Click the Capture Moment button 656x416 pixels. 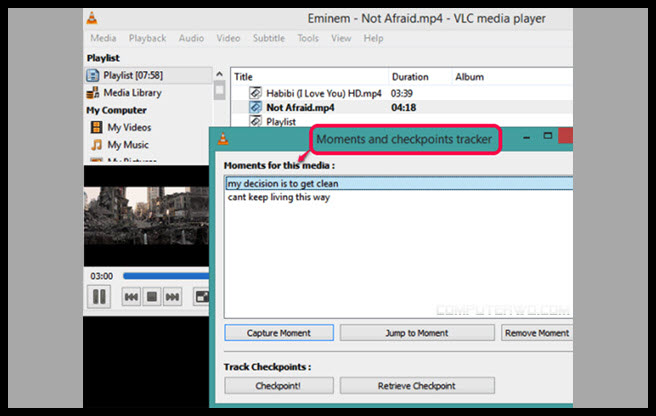point(278,333)
